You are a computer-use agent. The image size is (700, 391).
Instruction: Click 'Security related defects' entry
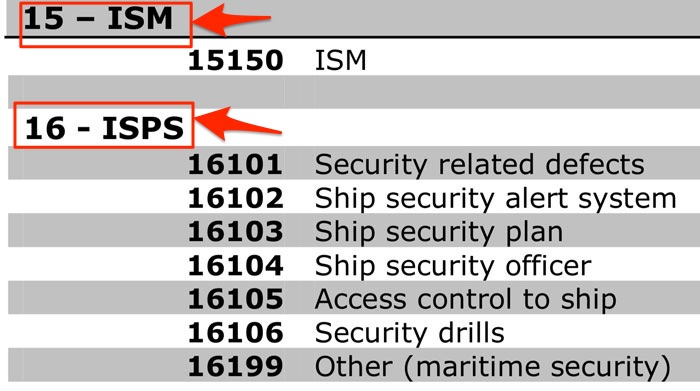pyautogui.click(x=479, y=164)
